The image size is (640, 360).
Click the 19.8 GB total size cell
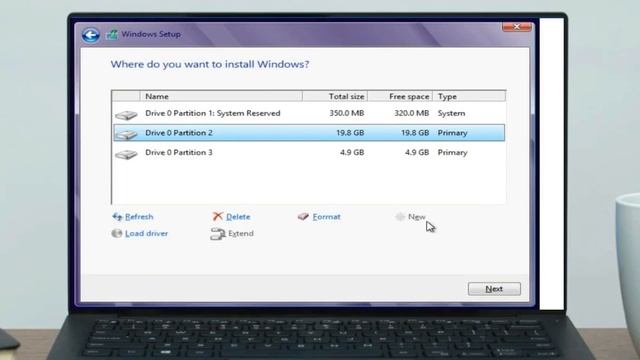point(350,133)
